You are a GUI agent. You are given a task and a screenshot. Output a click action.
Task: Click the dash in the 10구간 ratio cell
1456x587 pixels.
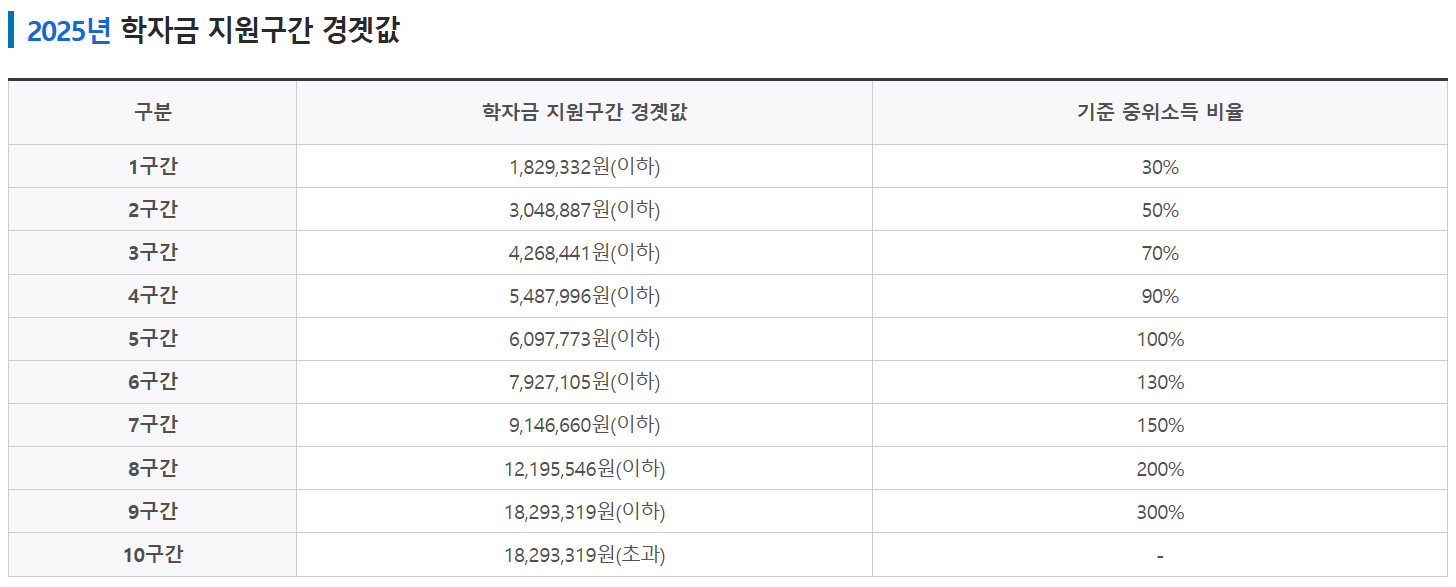click(1160, 556)
